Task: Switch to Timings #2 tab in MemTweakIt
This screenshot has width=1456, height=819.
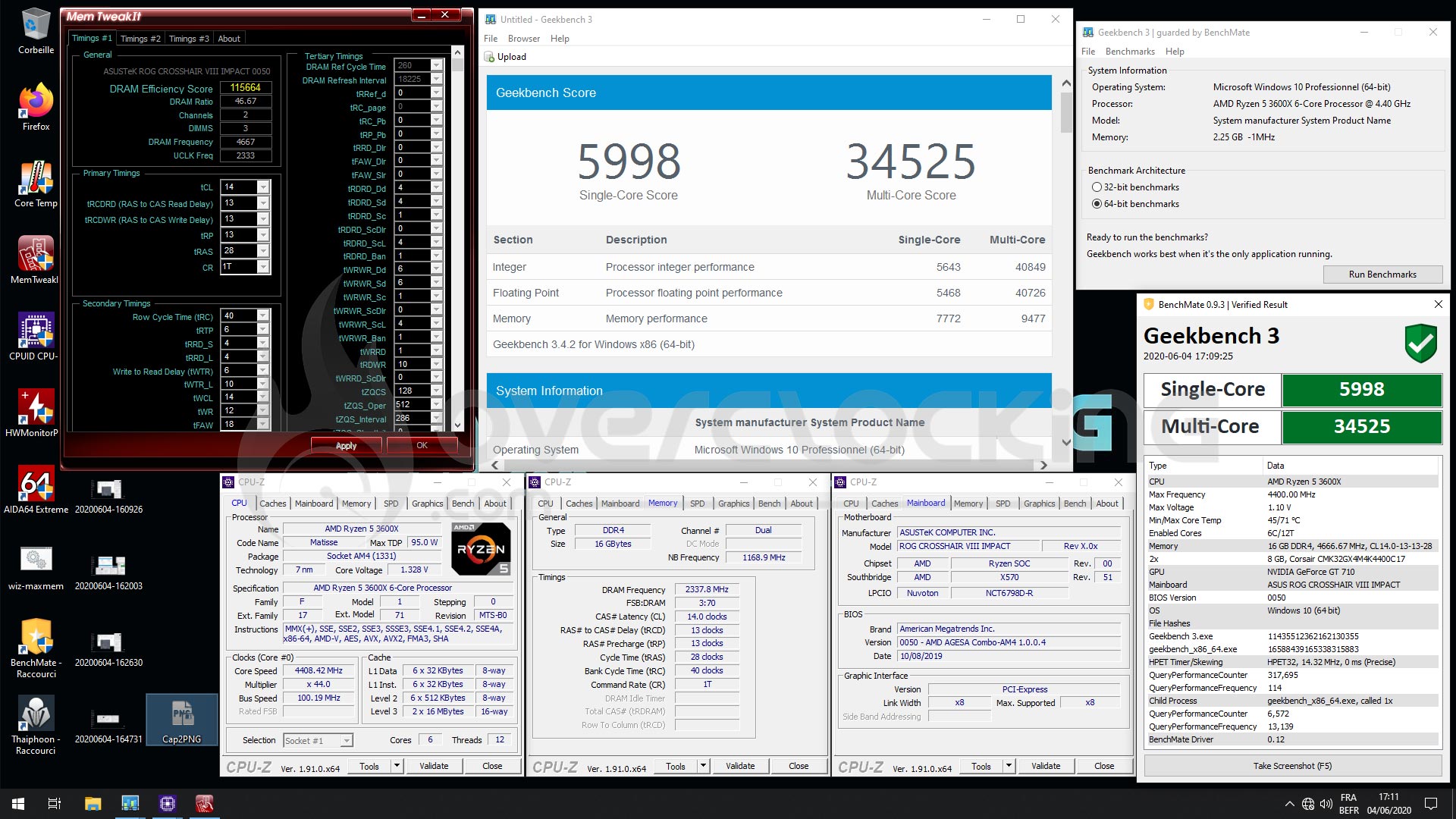Action: (140, 39)
